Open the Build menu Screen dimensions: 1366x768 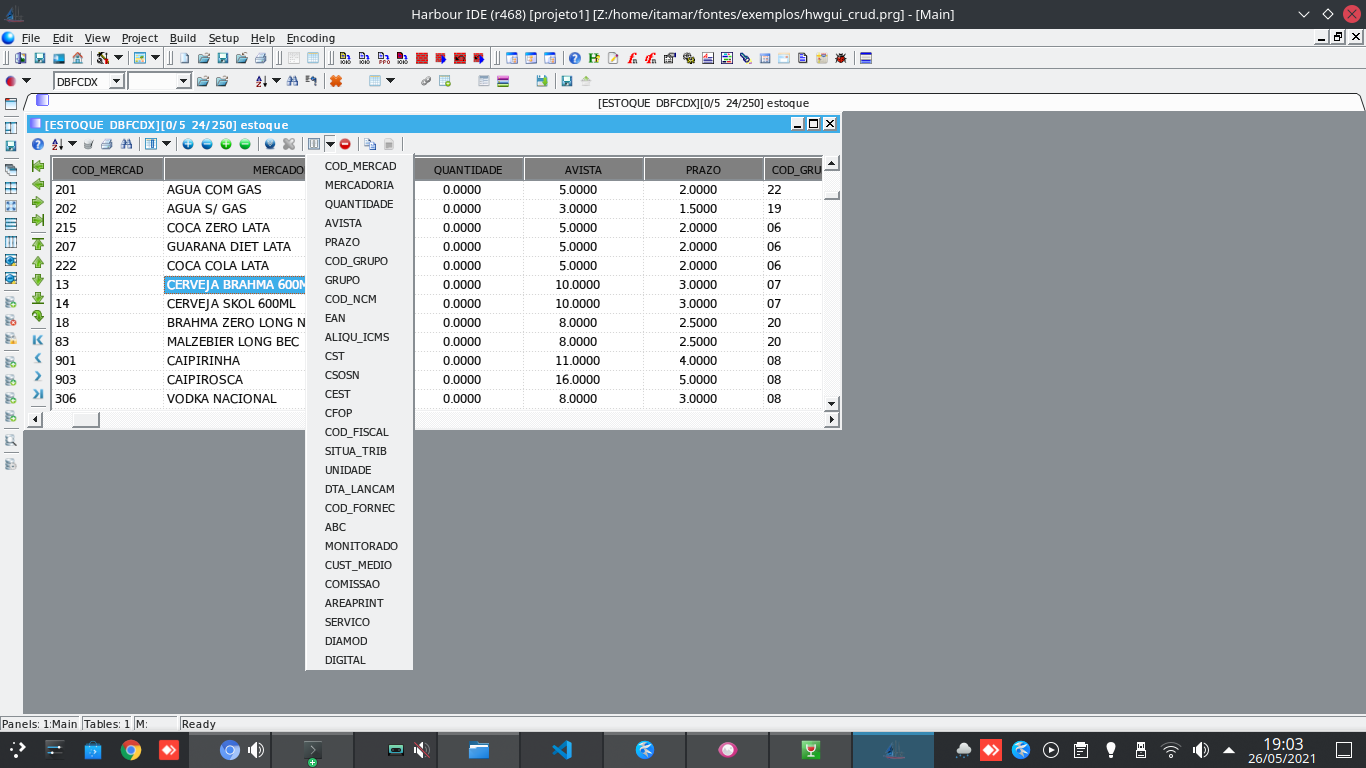pyautogui.click(x=183, y=38)
